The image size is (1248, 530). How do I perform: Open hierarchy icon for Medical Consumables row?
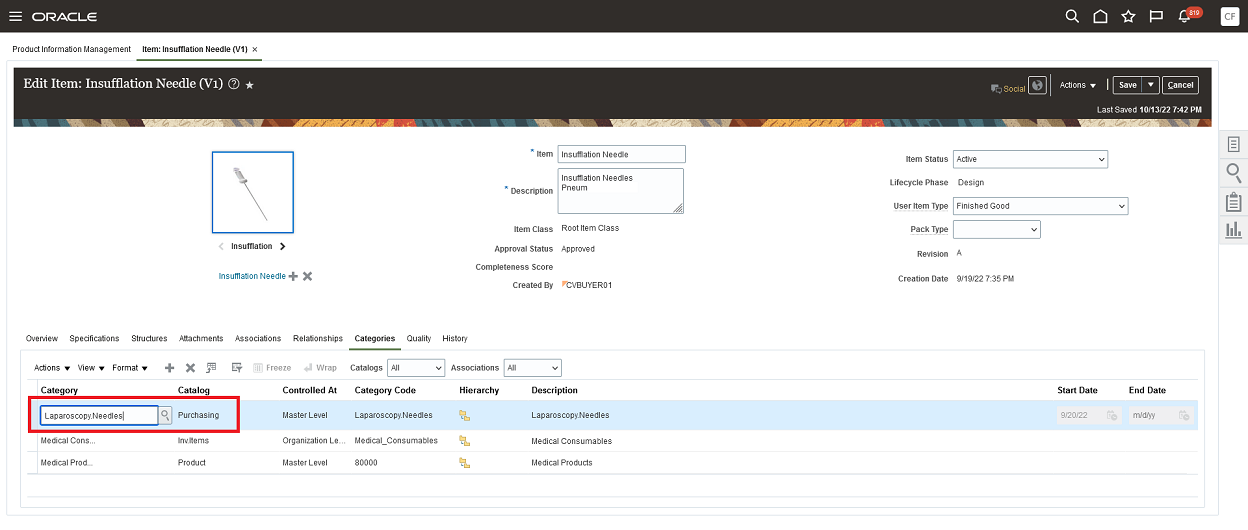click(464, 441)
